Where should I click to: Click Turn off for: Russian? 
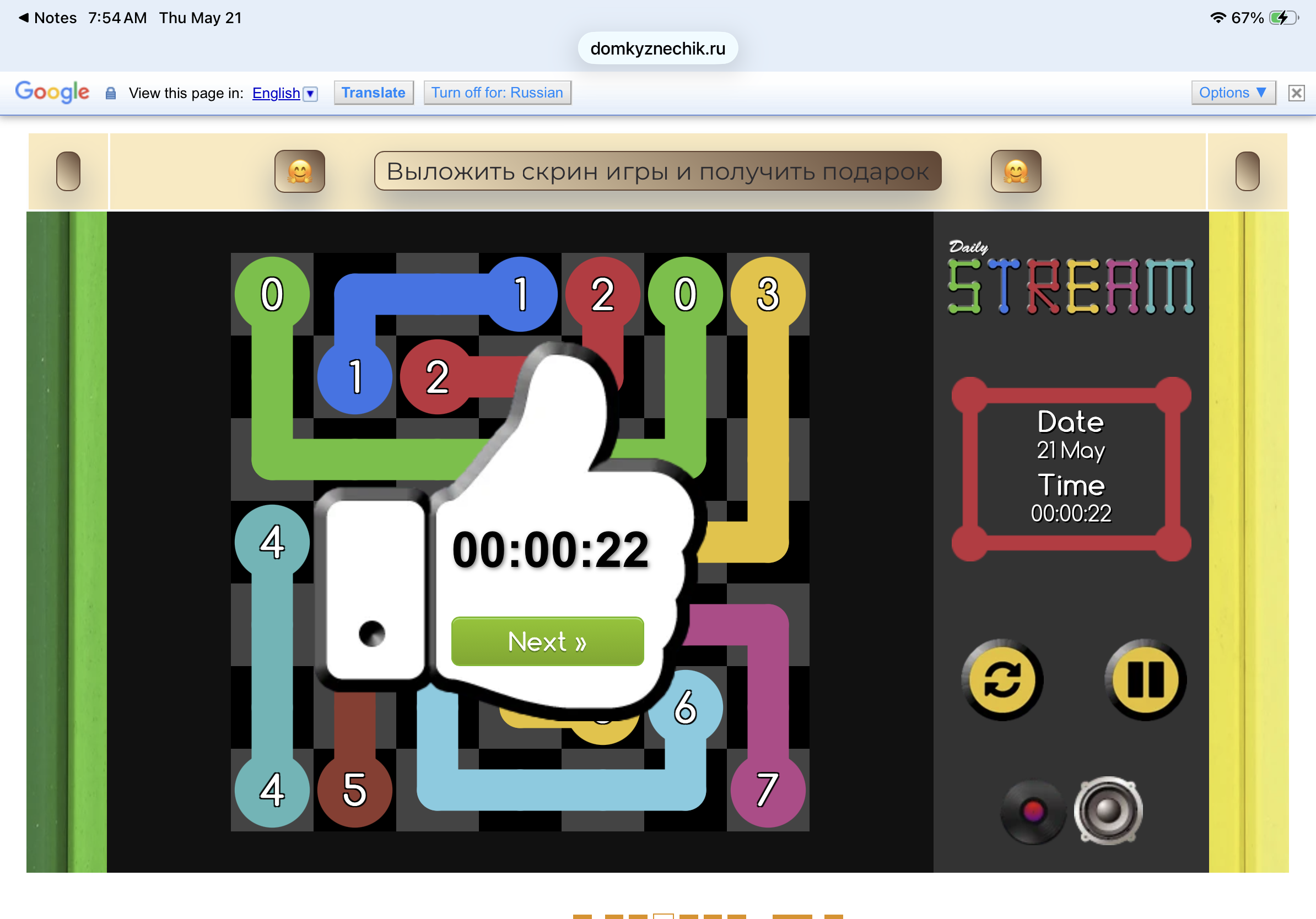pyautogui.click(x=497, y=93)
